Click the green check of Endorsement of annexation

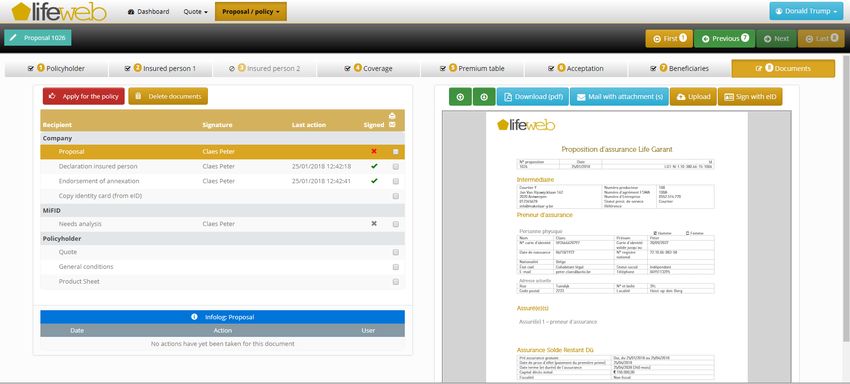pos(374,181)
